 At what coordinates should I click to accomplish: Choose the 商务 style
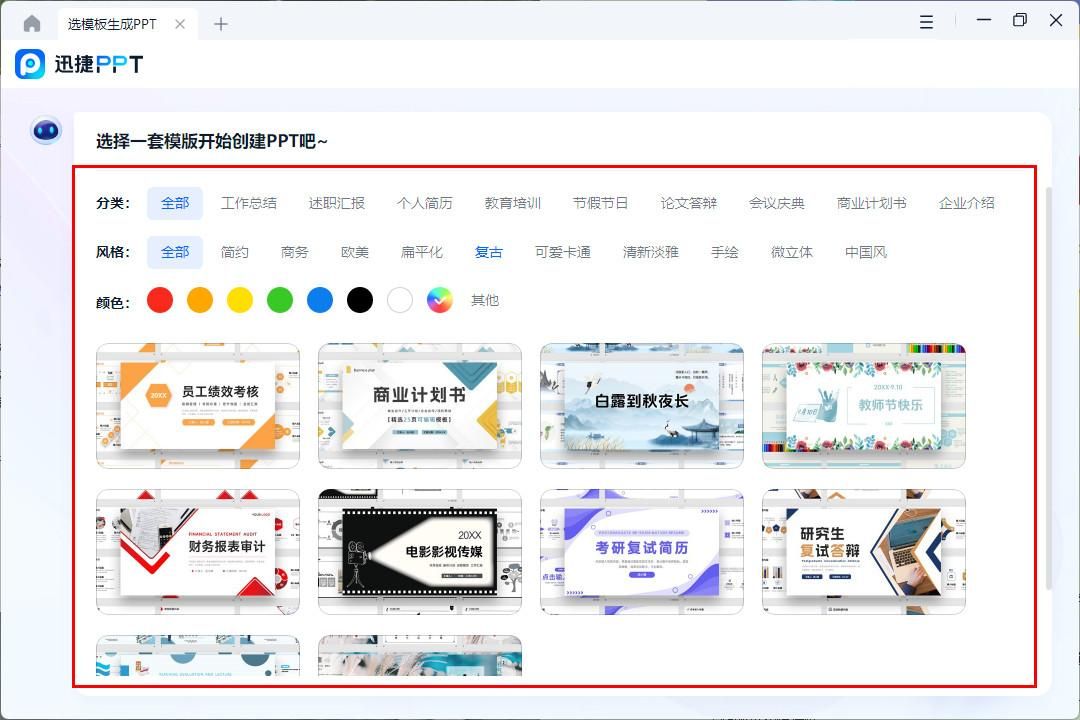tap(295, 252)
